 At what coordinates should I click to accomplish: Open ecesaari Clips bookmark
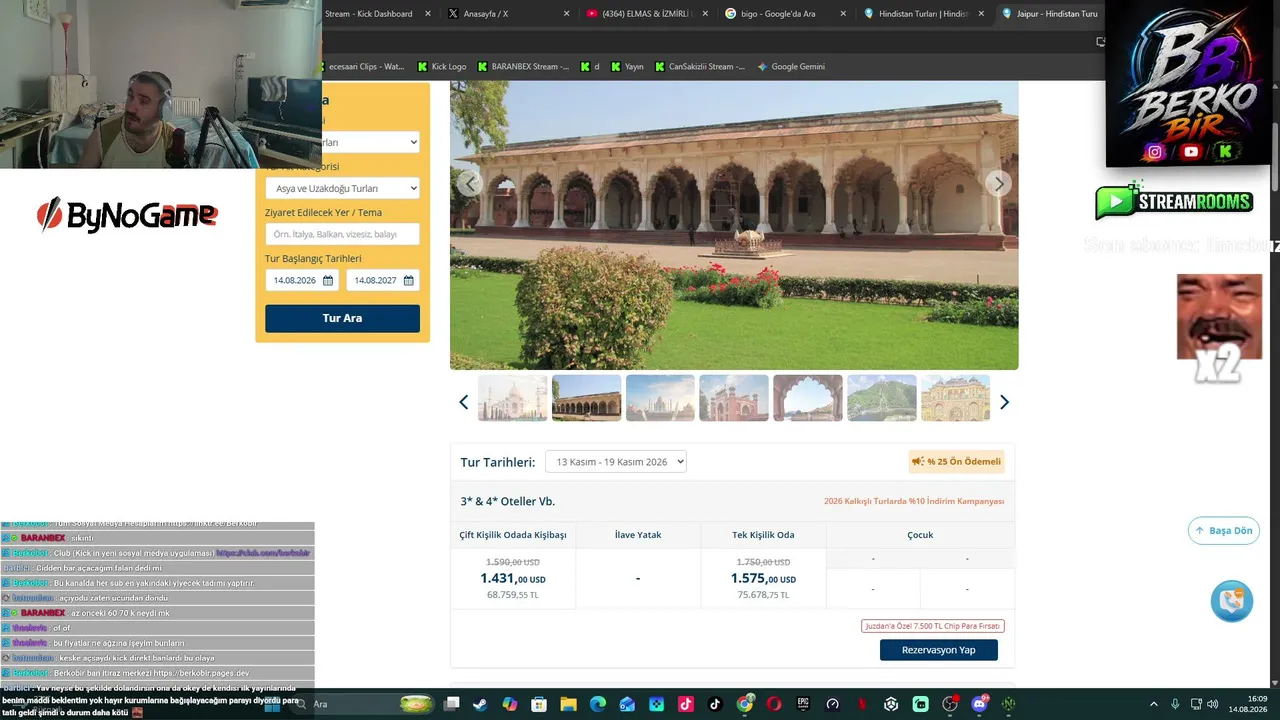[364, 67]
